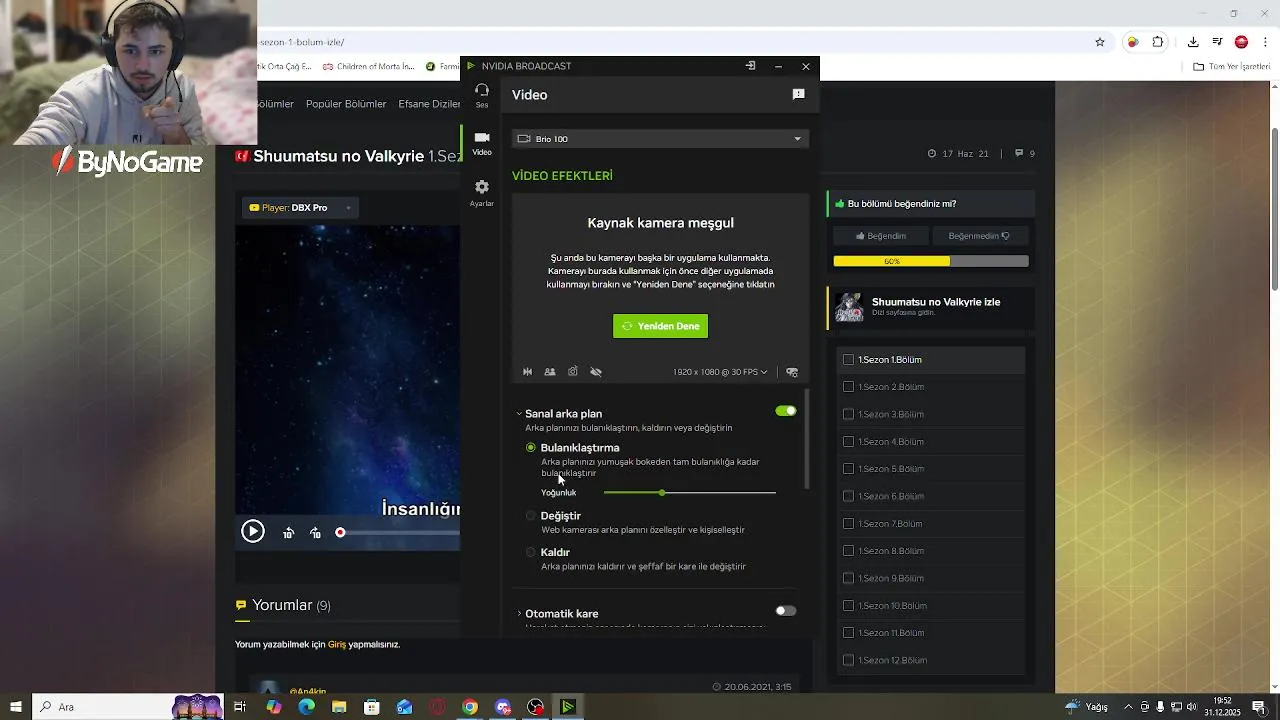Check the 1.Sezon 2.Bölüm checkbox

tap(848, 387)
